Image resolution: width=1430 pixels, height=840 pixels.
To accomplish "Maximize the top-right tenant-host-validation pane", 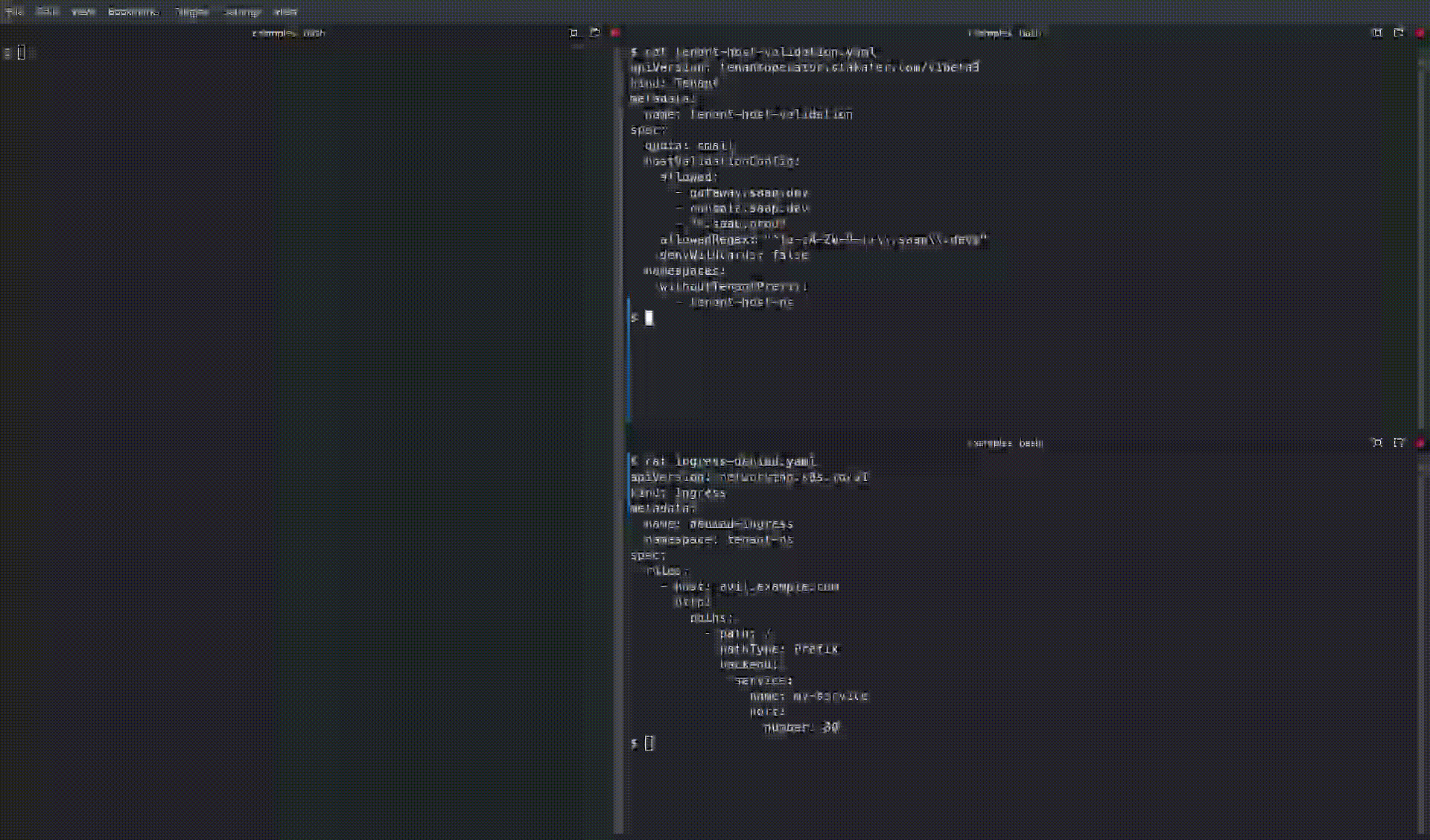I will click(x=1377, y=33).
